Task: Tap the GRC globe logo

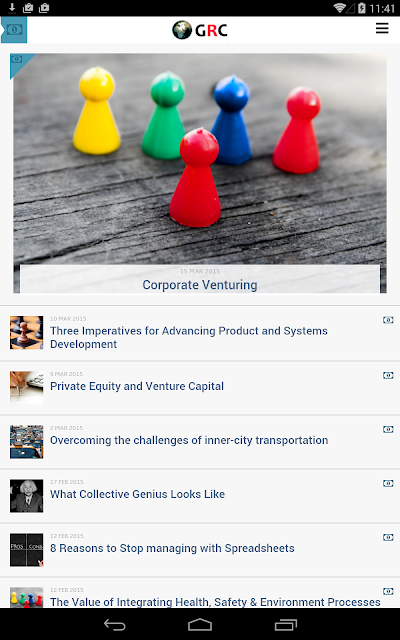Action: click(x=200, y=30)
